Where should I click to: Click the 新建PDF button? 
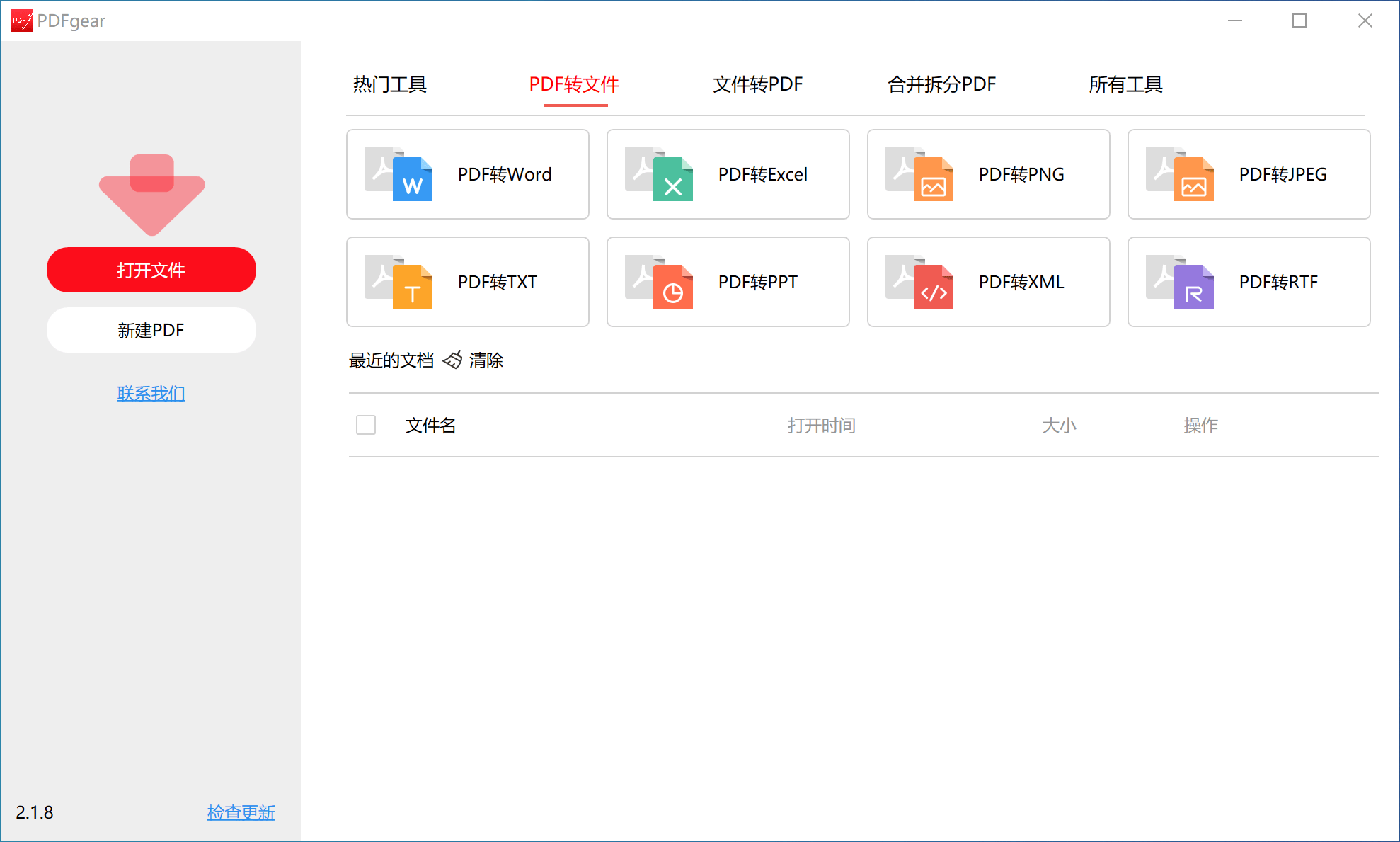[151, 329]
